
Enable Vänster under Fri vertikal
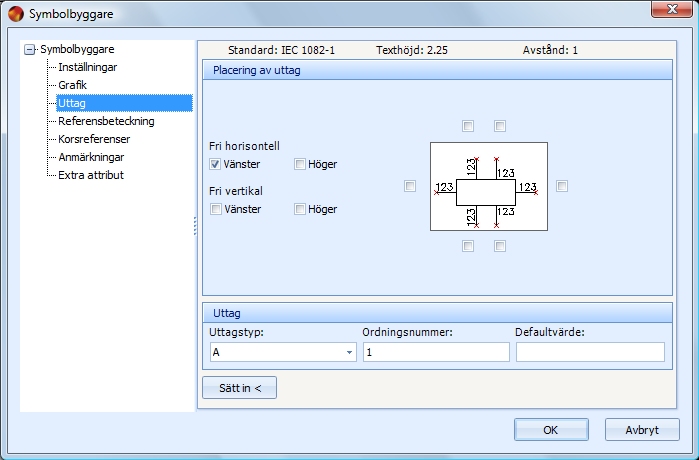tap(216, 209)
